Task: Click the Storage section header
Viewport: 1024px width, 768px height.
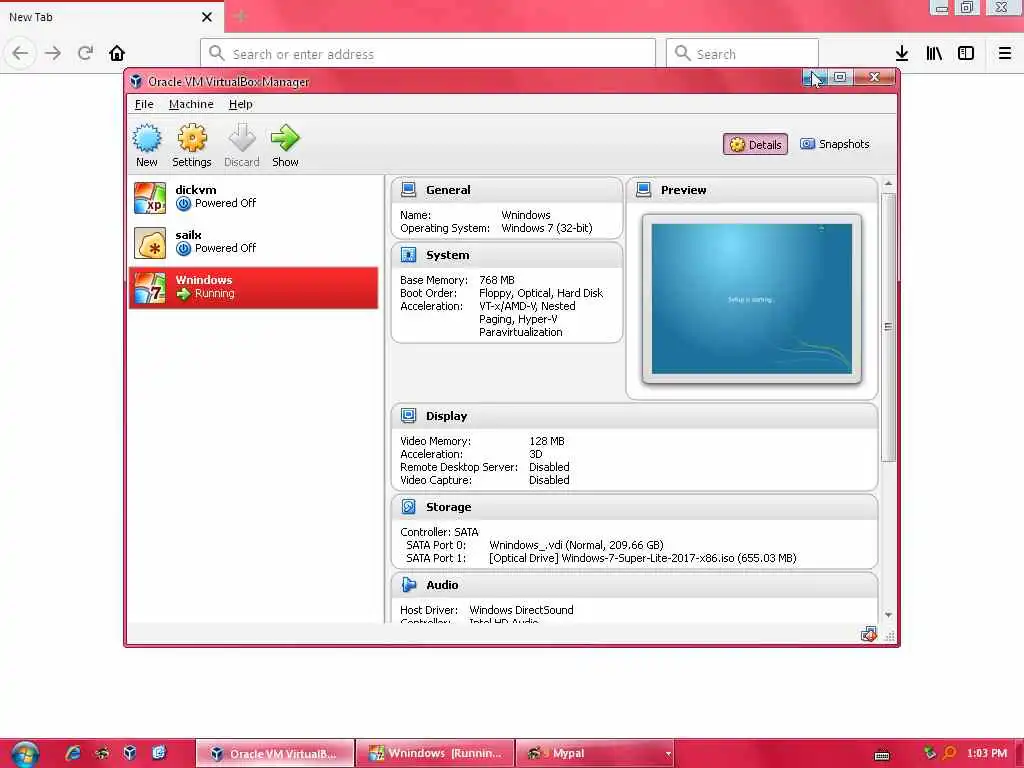Action: 634,507
